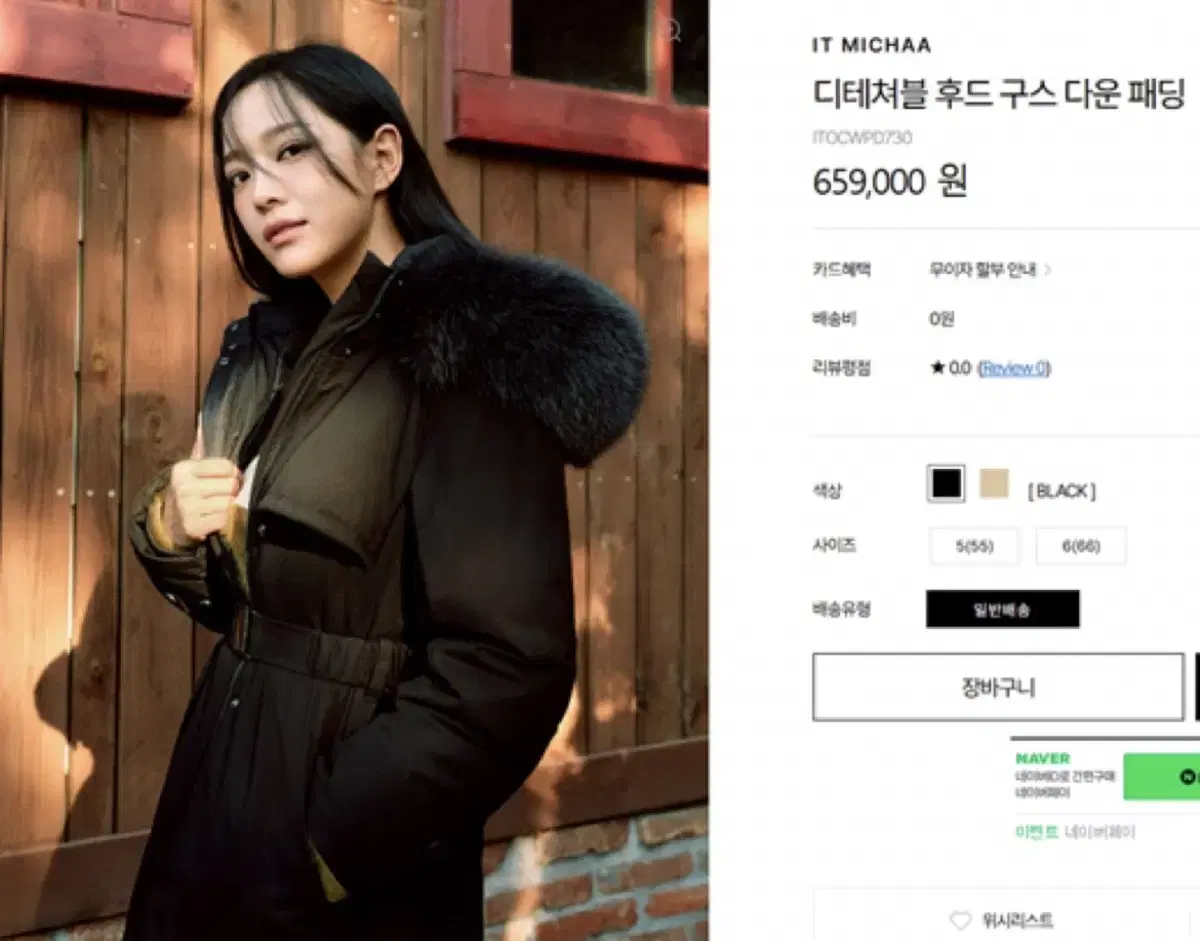This screenshot has width=1200, height=941.
Task: Choose size 6(66)
Action: (1080, 546)
